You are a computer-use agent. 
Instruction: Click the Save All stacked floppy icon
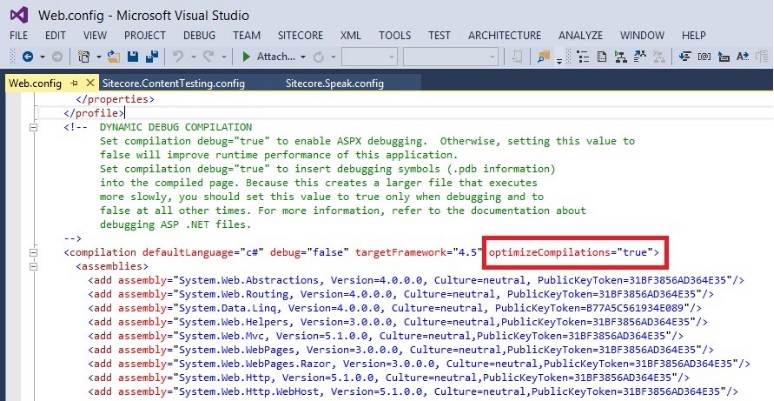coord(152,57)
